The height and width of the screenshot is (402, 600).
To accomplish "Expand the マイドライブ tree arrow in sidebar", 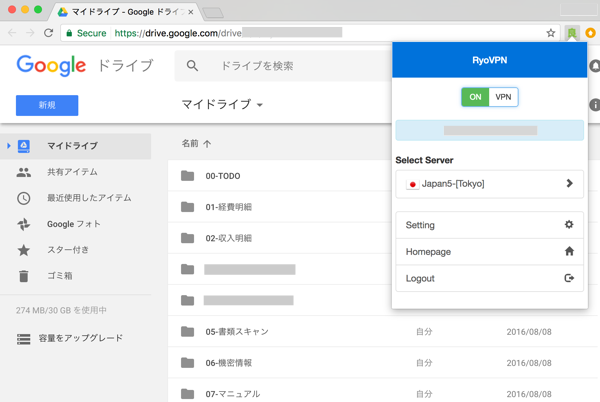I will [9, 146].
